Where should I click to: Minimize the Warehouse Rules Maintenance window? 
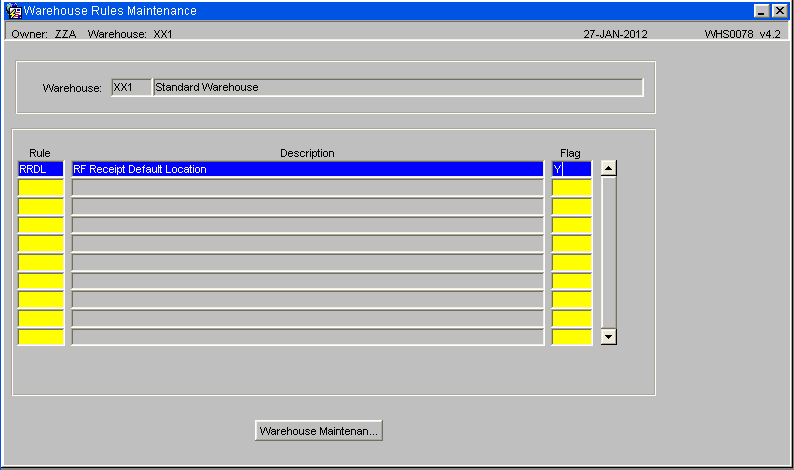coord(761,11)
